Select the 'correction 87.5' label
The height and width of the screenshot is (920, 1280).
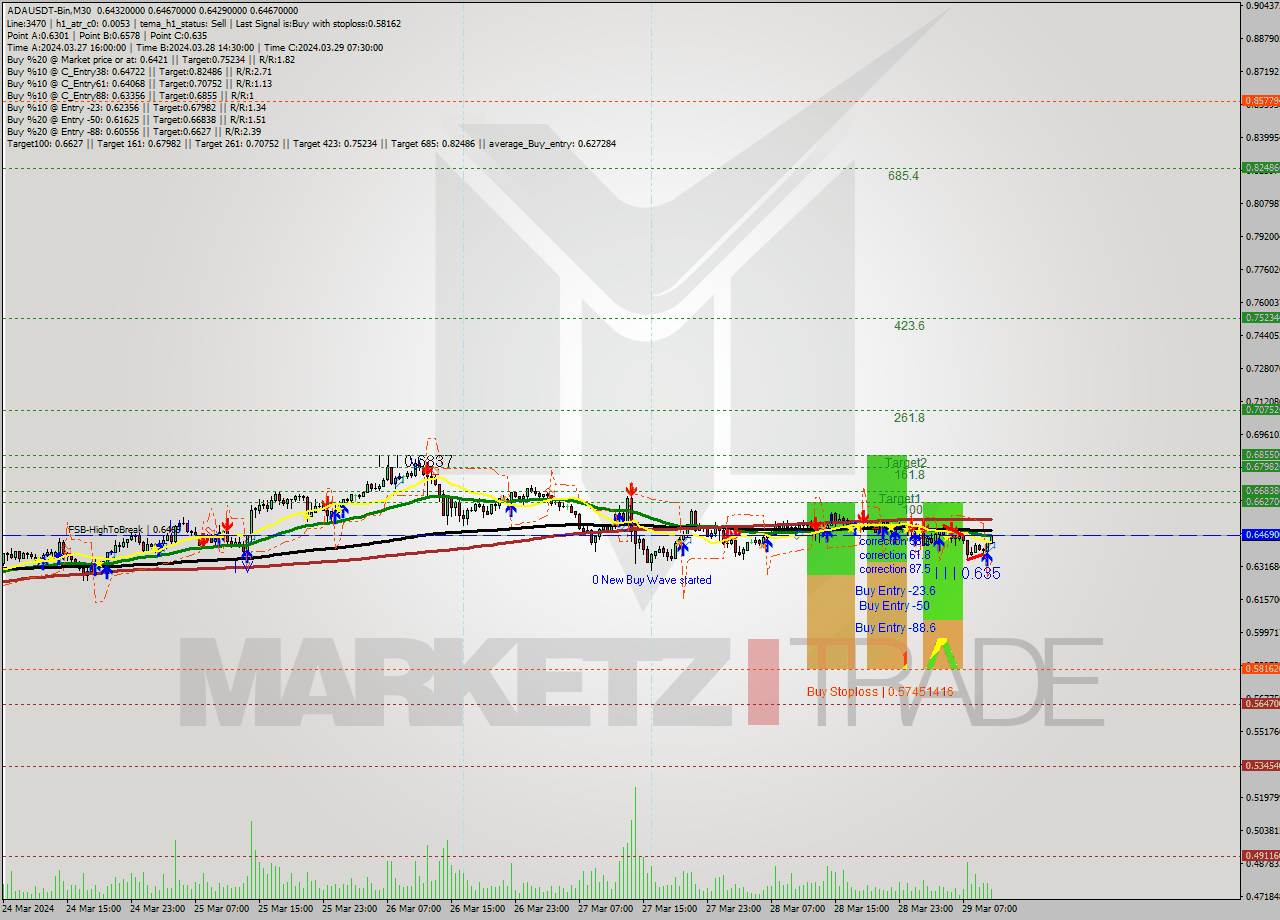coord(894,568)
